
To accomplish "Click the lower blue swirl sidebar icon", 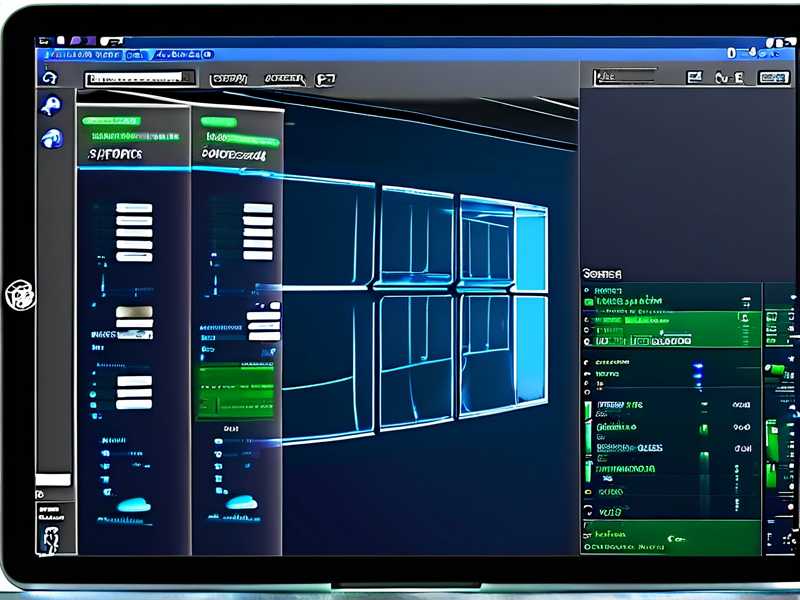I will click(x=51, y=139).
